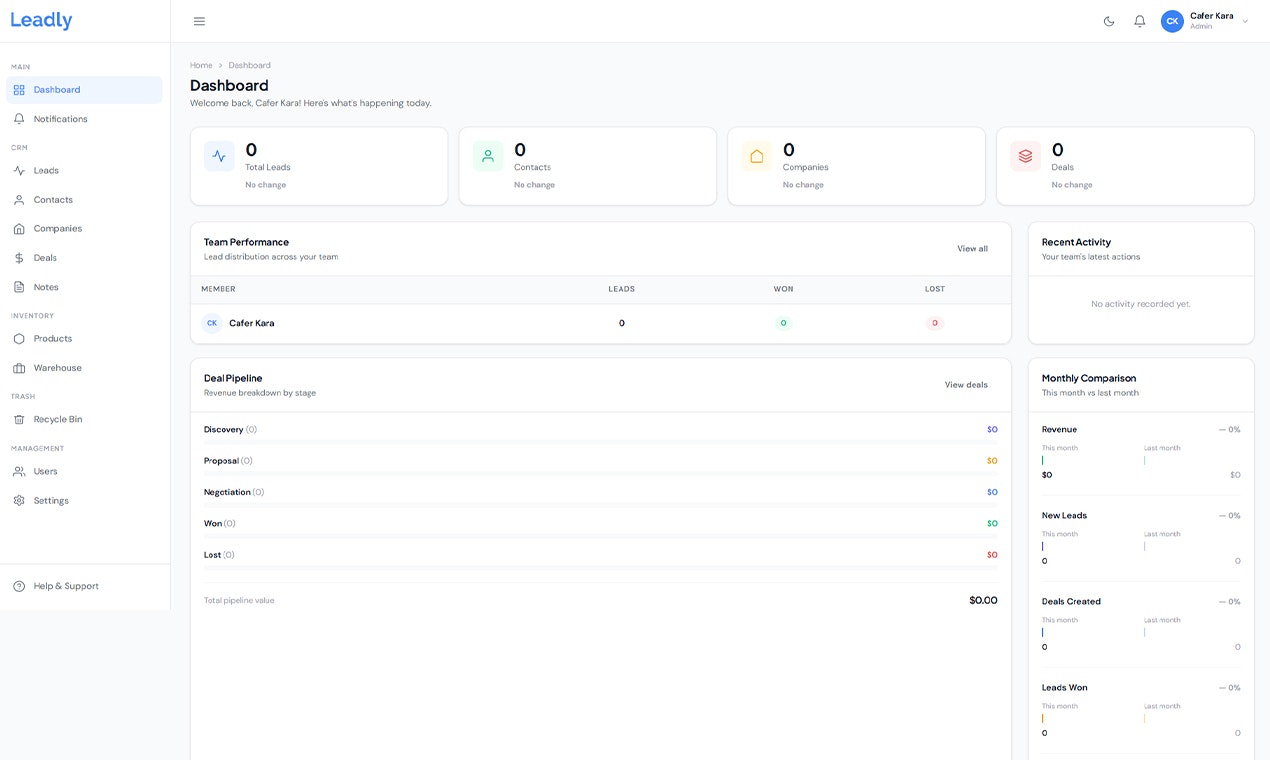Click the Companies building icon in sidebar
Screen dimensions: 1270x760
19,229
